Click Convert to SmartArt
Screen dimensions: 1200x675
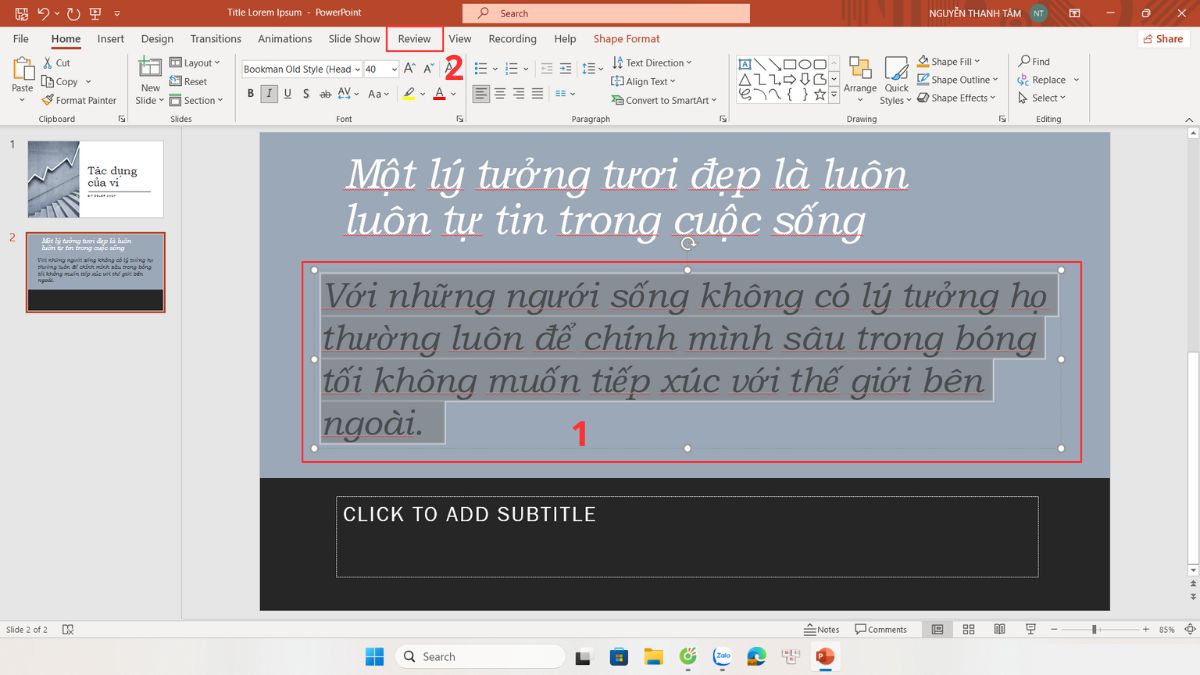(665, 100)
